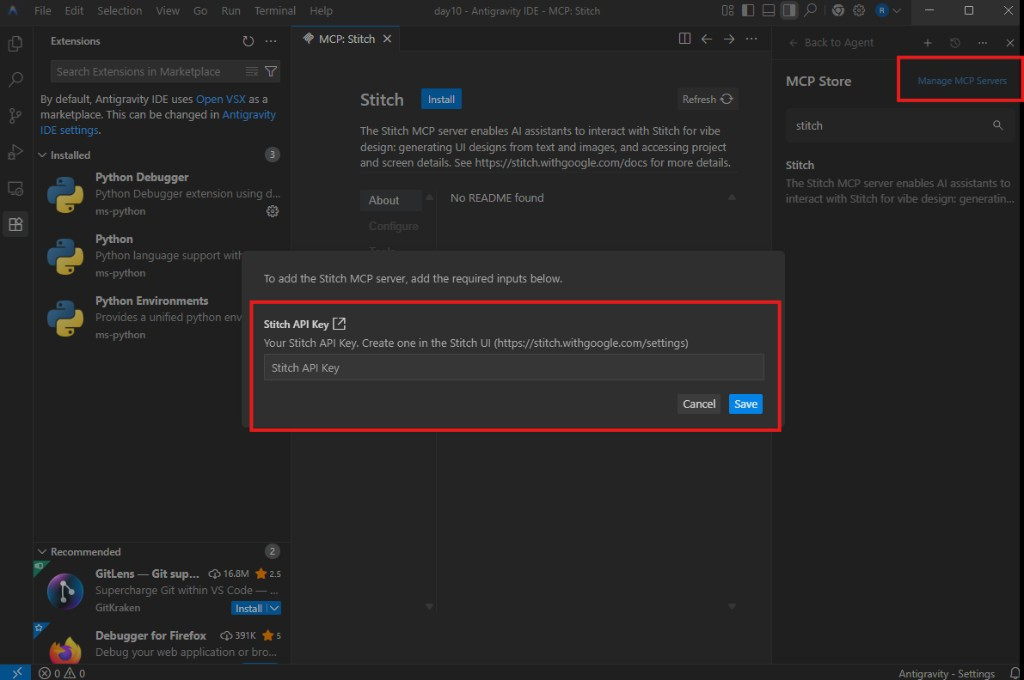Open the Search view in activity bar
Screen dimensions: 1024x680
15,80
